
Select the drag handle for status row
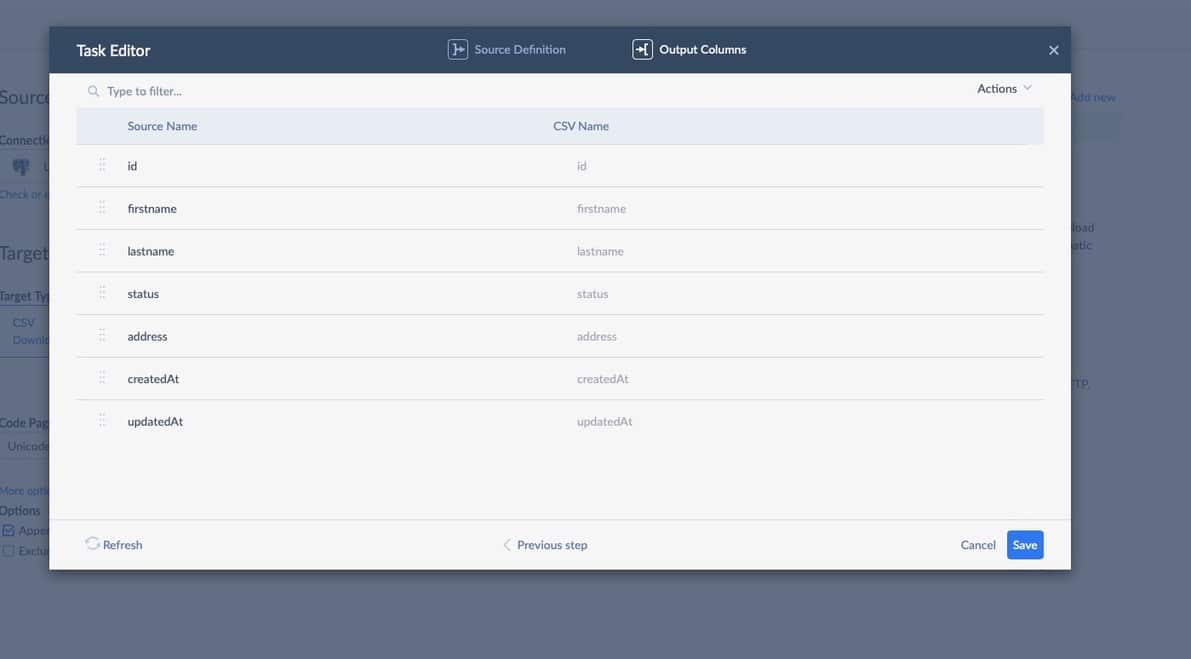[102, 293]
